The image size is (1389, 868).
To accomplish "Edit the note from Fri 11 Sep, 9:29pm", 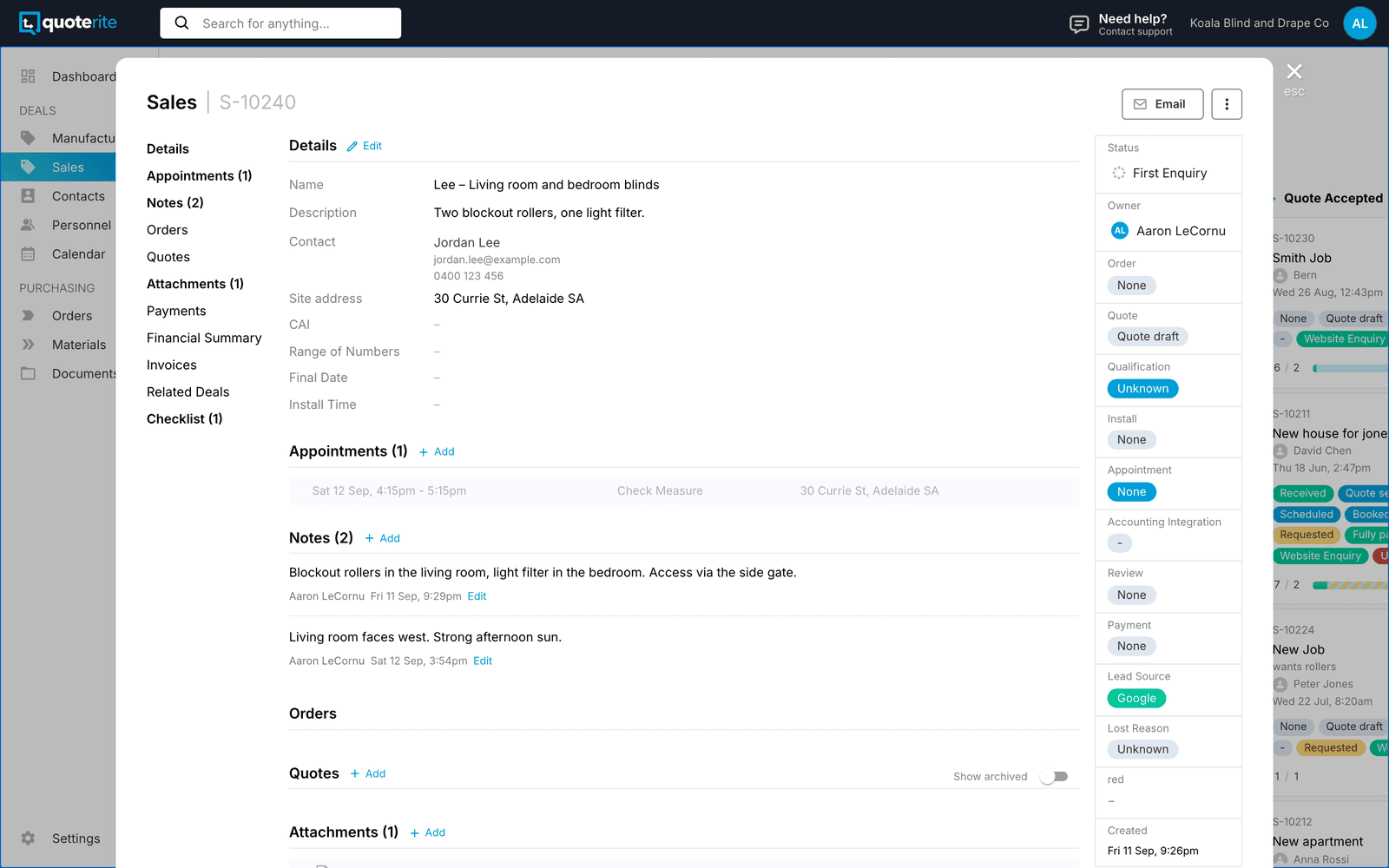I will [x=477, y=596].
